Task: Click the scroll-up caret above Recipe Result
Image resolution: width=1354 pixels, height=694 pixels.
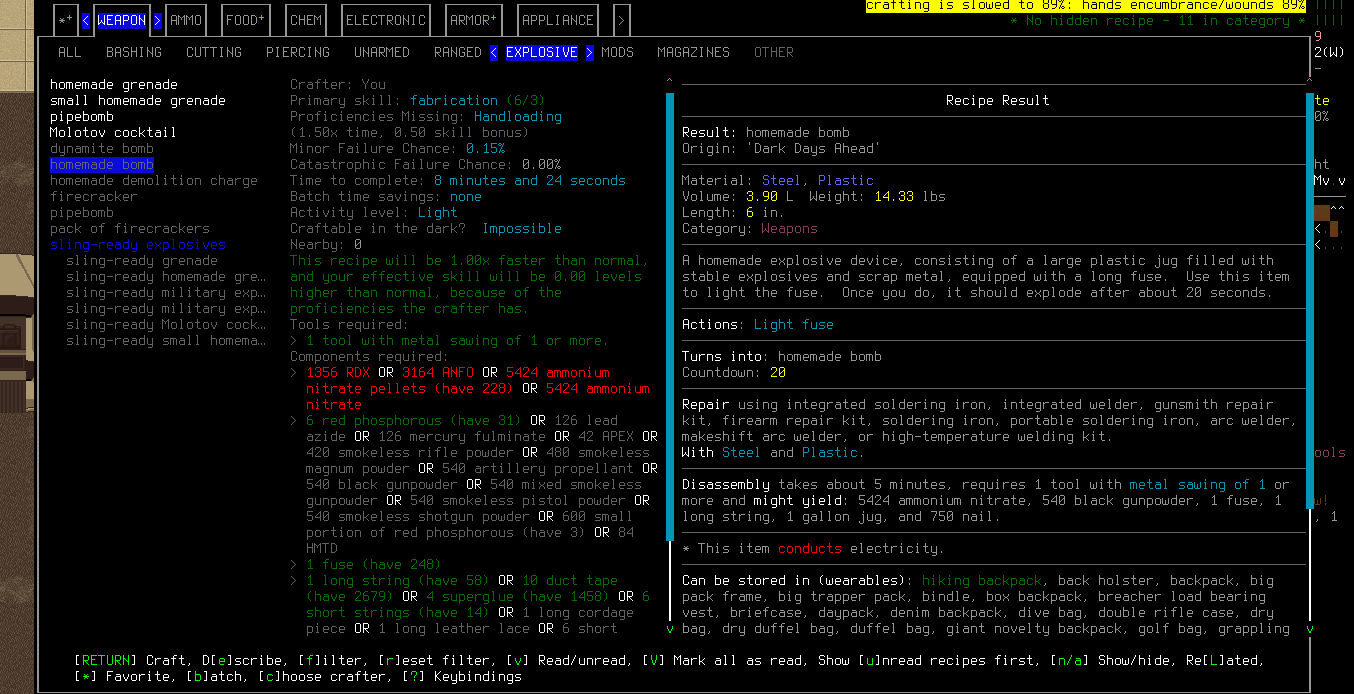Action: [670, 77]
